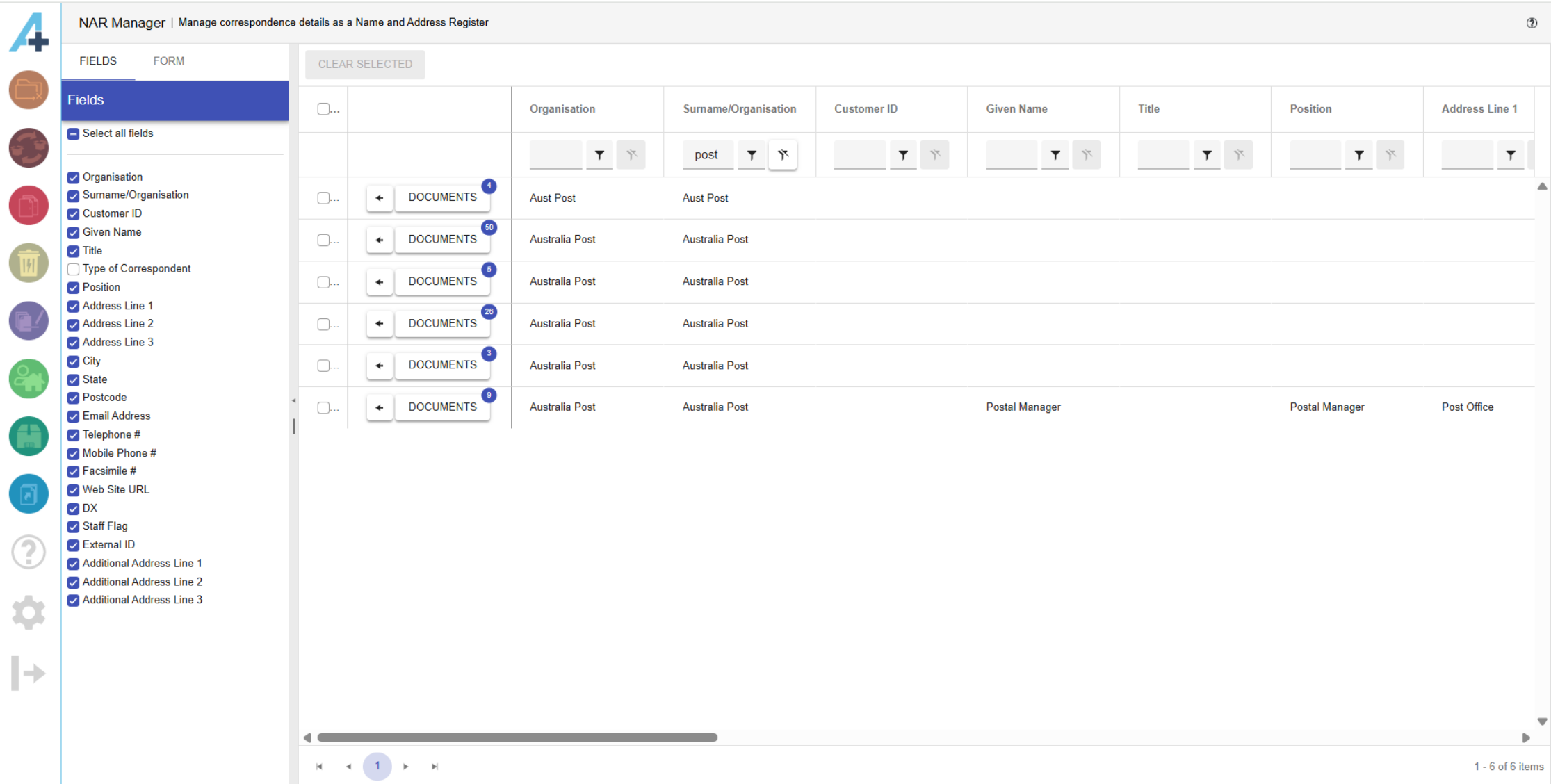Go to next page arrow in pager
This screenshot has width=1551, height=784.
tap(406, 767)
